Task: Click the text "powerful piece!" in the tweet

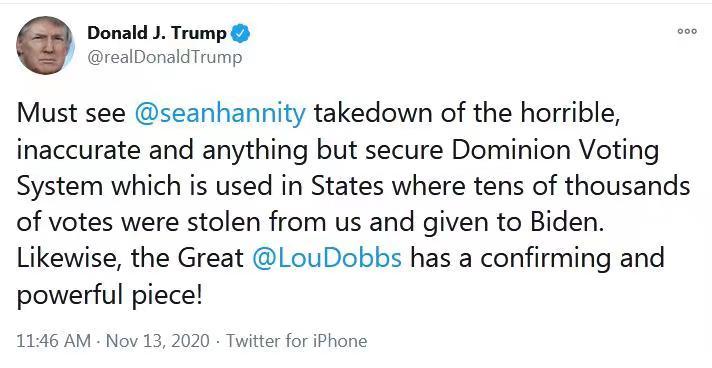Action: (x=109, y=296)
